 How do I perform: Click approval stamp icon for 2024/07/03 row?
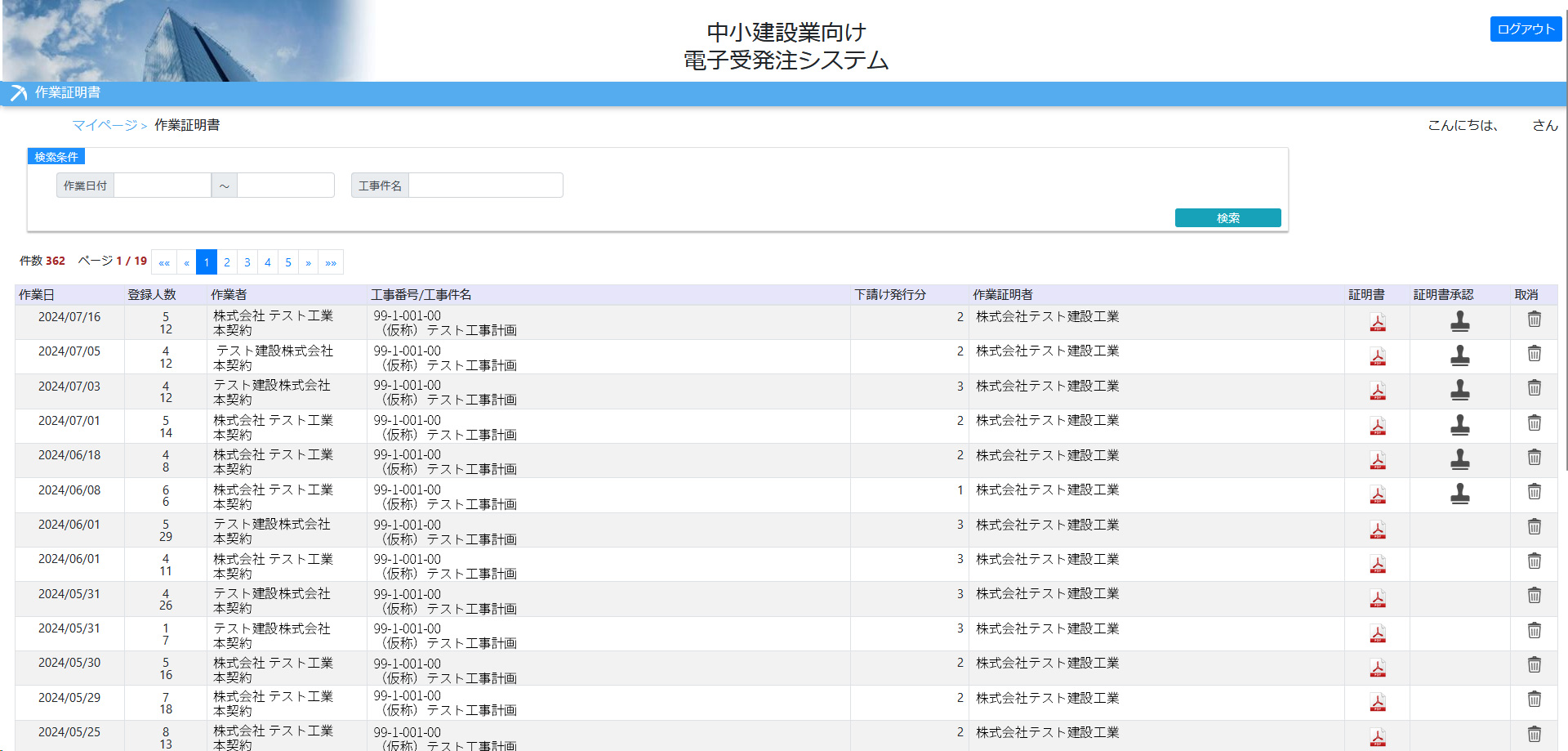tap(1460, 391)
